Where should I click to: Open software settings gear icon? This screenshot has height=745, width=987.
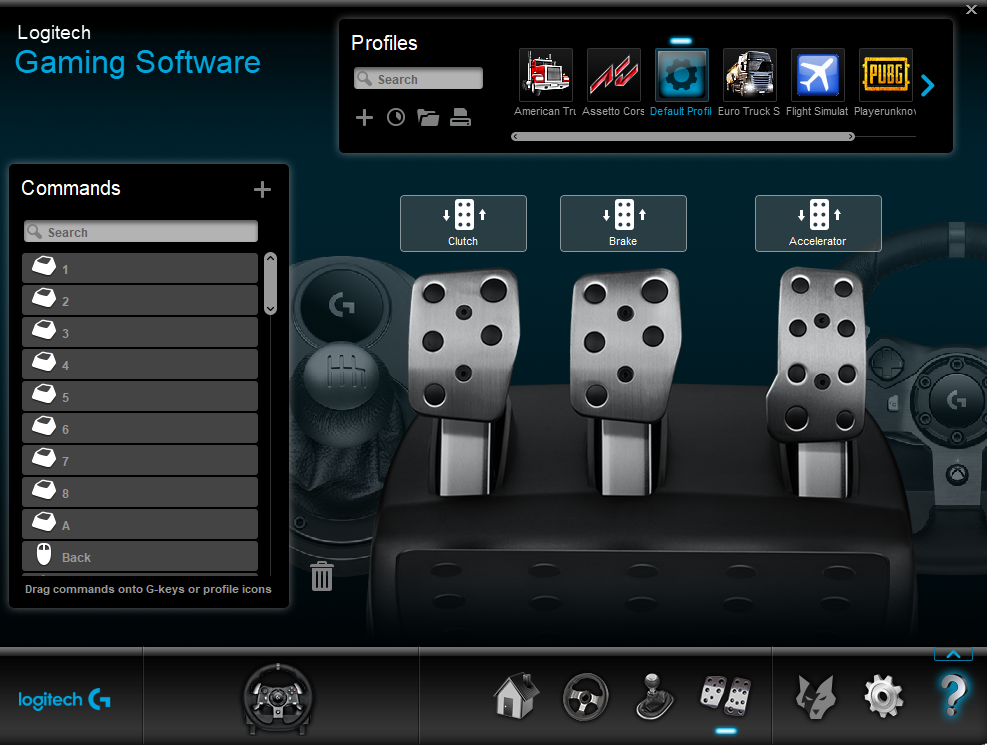coord(884,697)
